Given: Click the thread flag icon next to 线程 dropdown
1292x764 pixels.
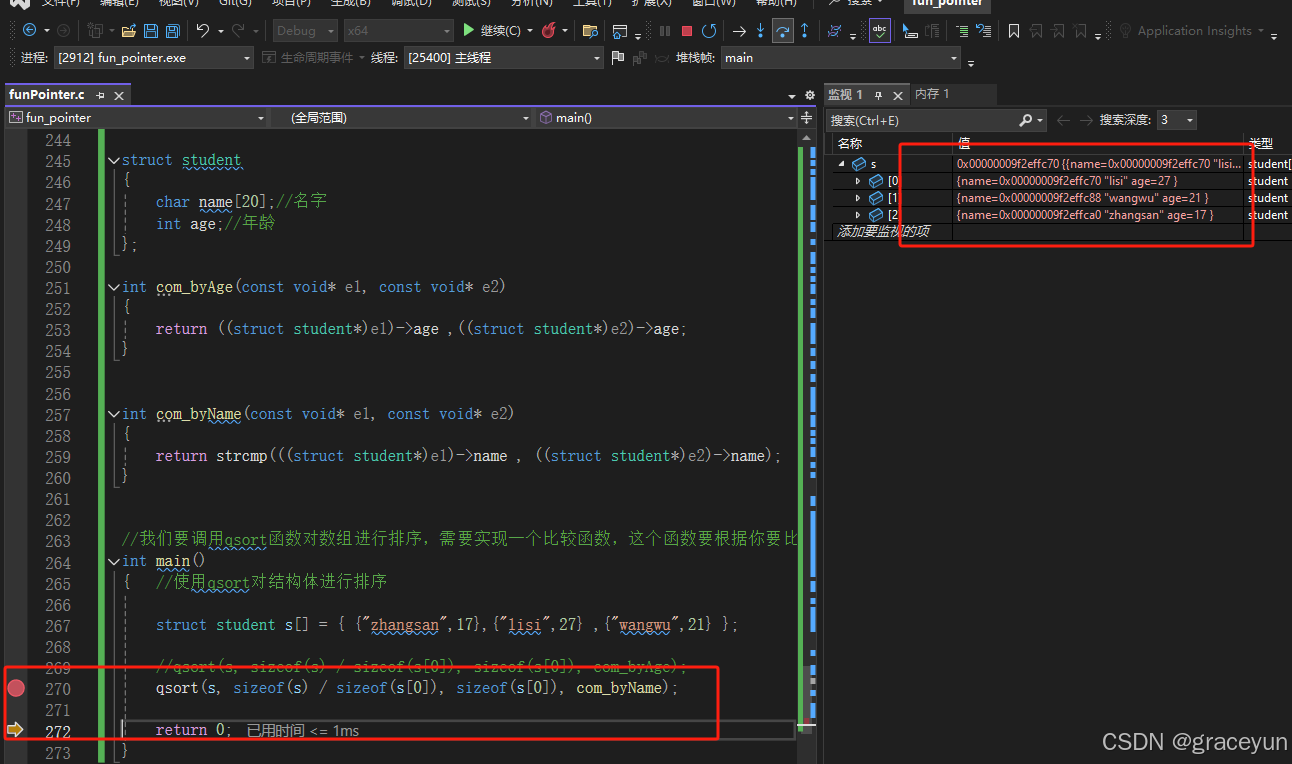Looking at the screenshot, I should [617, 58].
